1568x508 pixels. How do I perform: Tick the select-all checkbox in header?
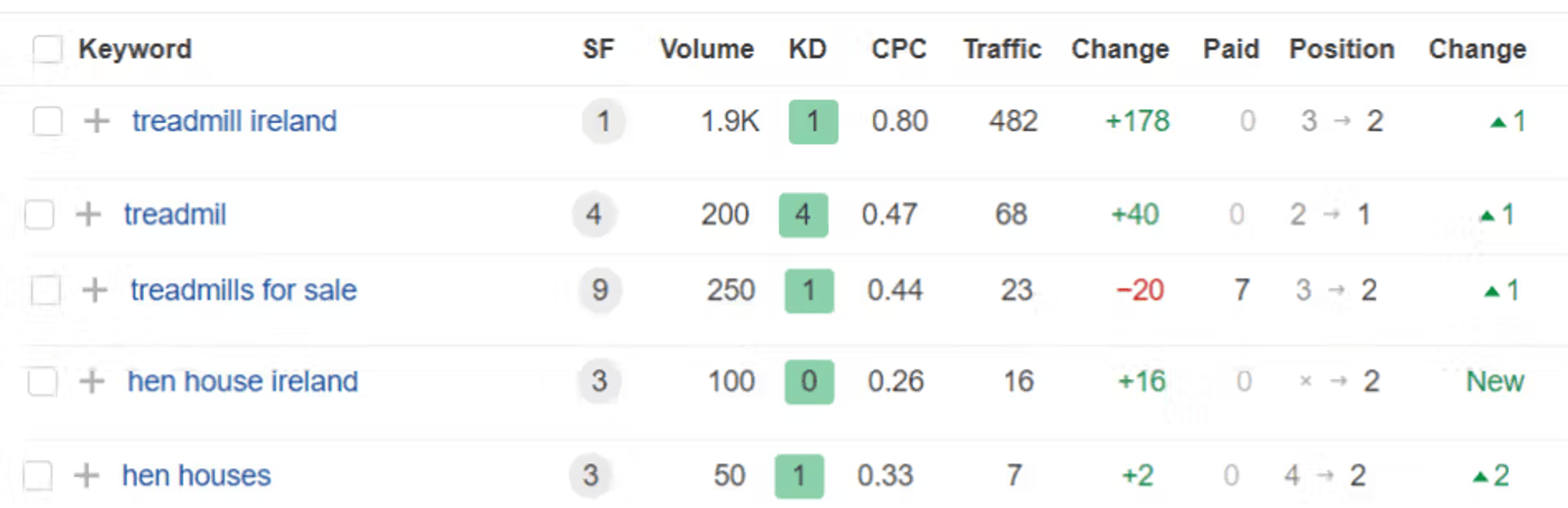click(x=47, y=49)
